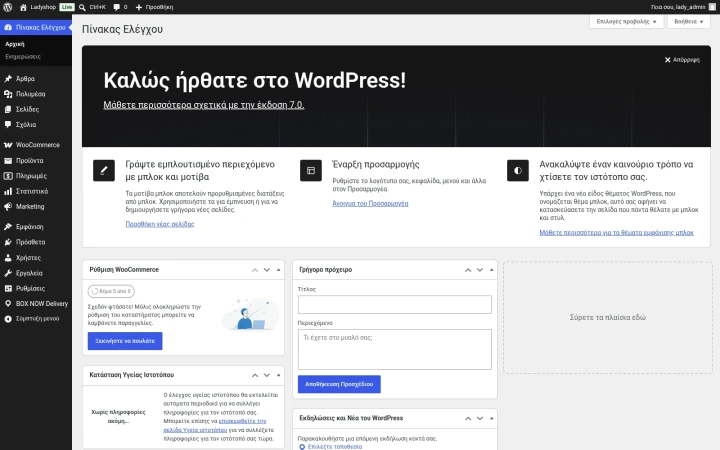Screen dimensions: 720x450
Task: Open the admin bar search icon
Action: 82,7
